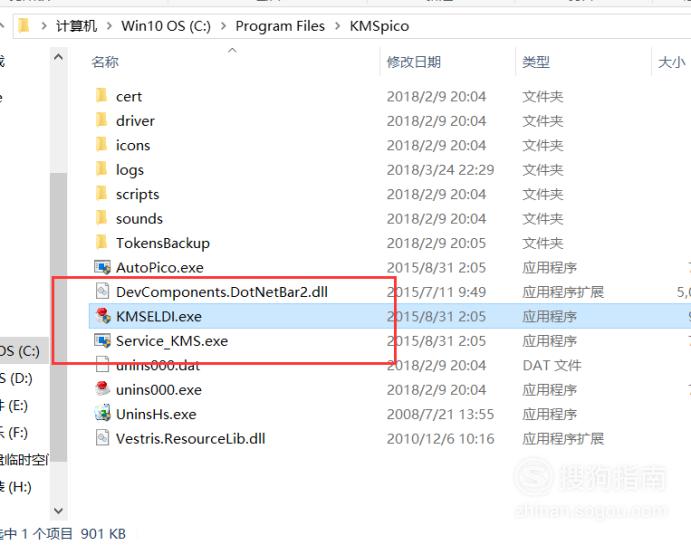Click the KMSpico breadcrumb

[379, 26]
